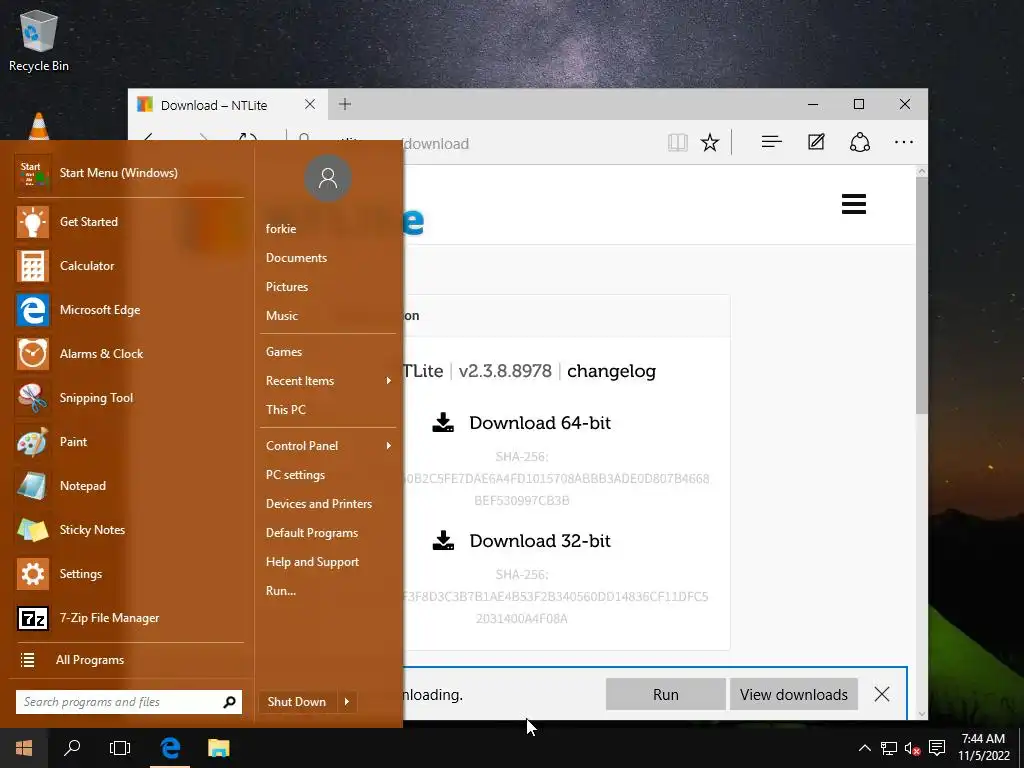Image resolution: width=1024 pixels, height=768 pixels.
Task: Open Recycle Bin desktop icon
Action: pos(39,40)
